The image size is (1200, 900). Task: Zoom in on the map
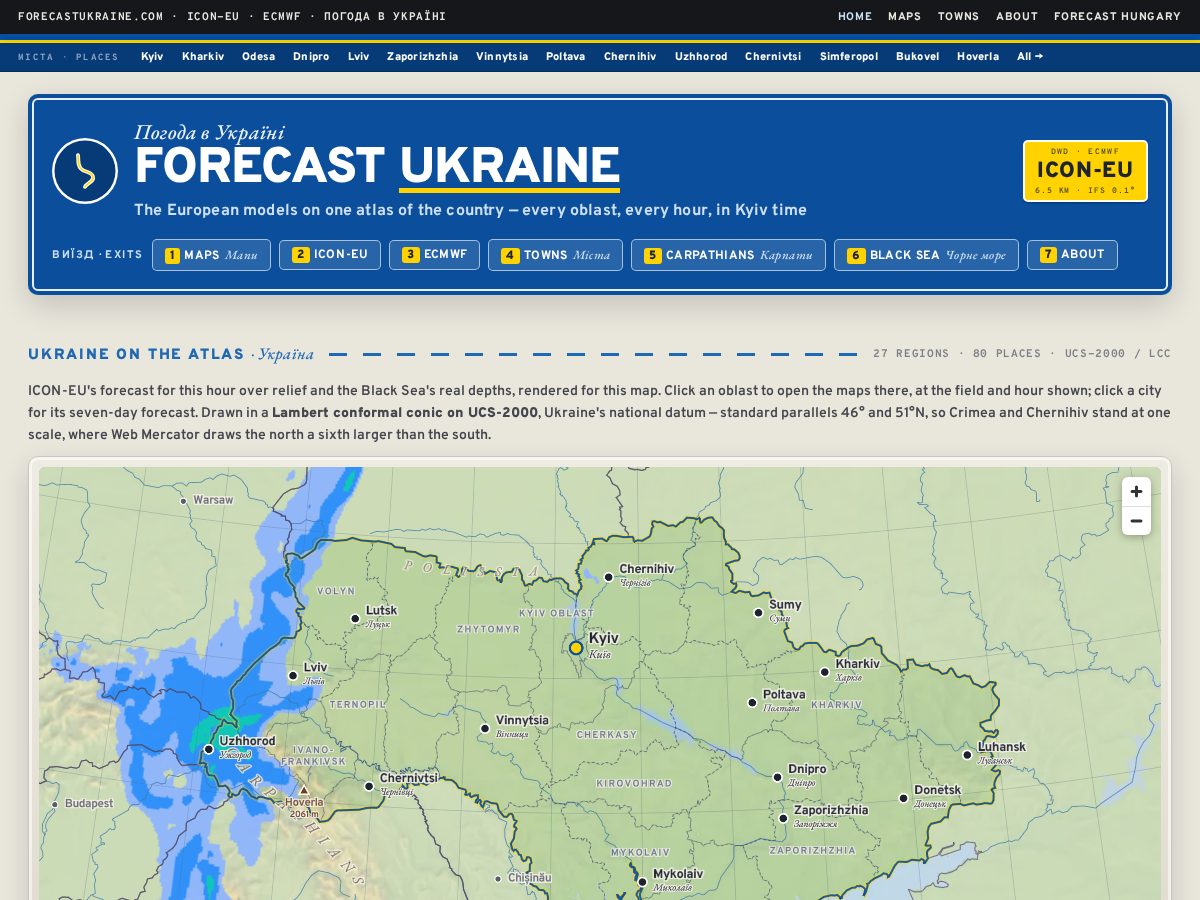pyautogui.click(x=1136, y=492)
